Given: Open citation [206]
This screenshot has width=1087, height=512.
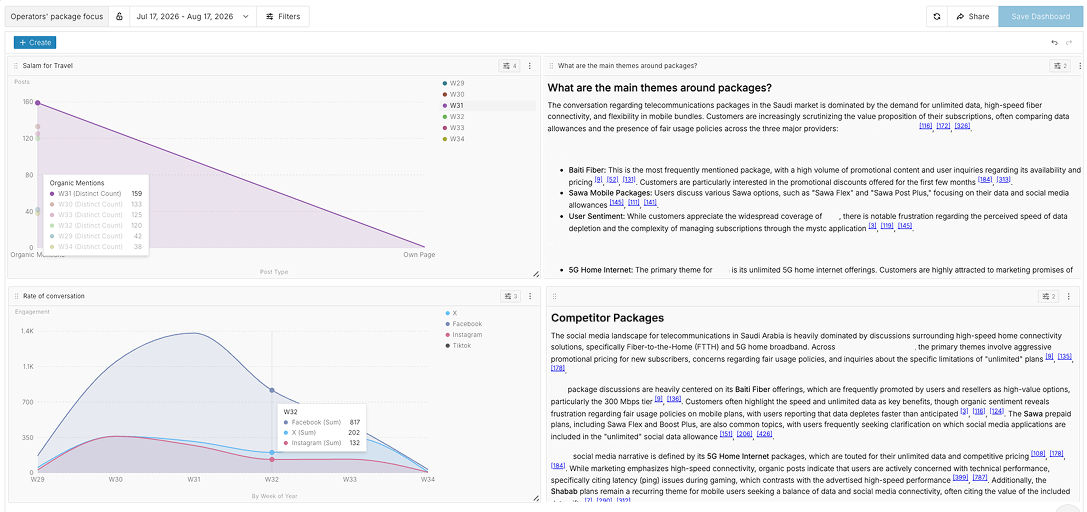Looking at the screenshot, I should tap(745, 434).
